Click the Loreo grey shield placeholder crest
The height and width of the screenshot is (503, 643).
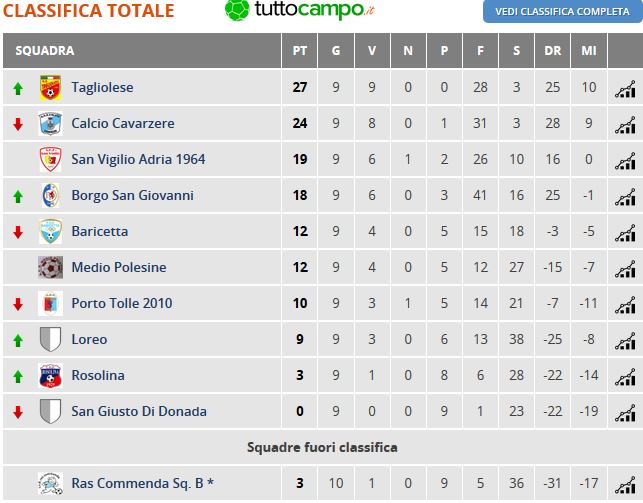tap(50, 339)
